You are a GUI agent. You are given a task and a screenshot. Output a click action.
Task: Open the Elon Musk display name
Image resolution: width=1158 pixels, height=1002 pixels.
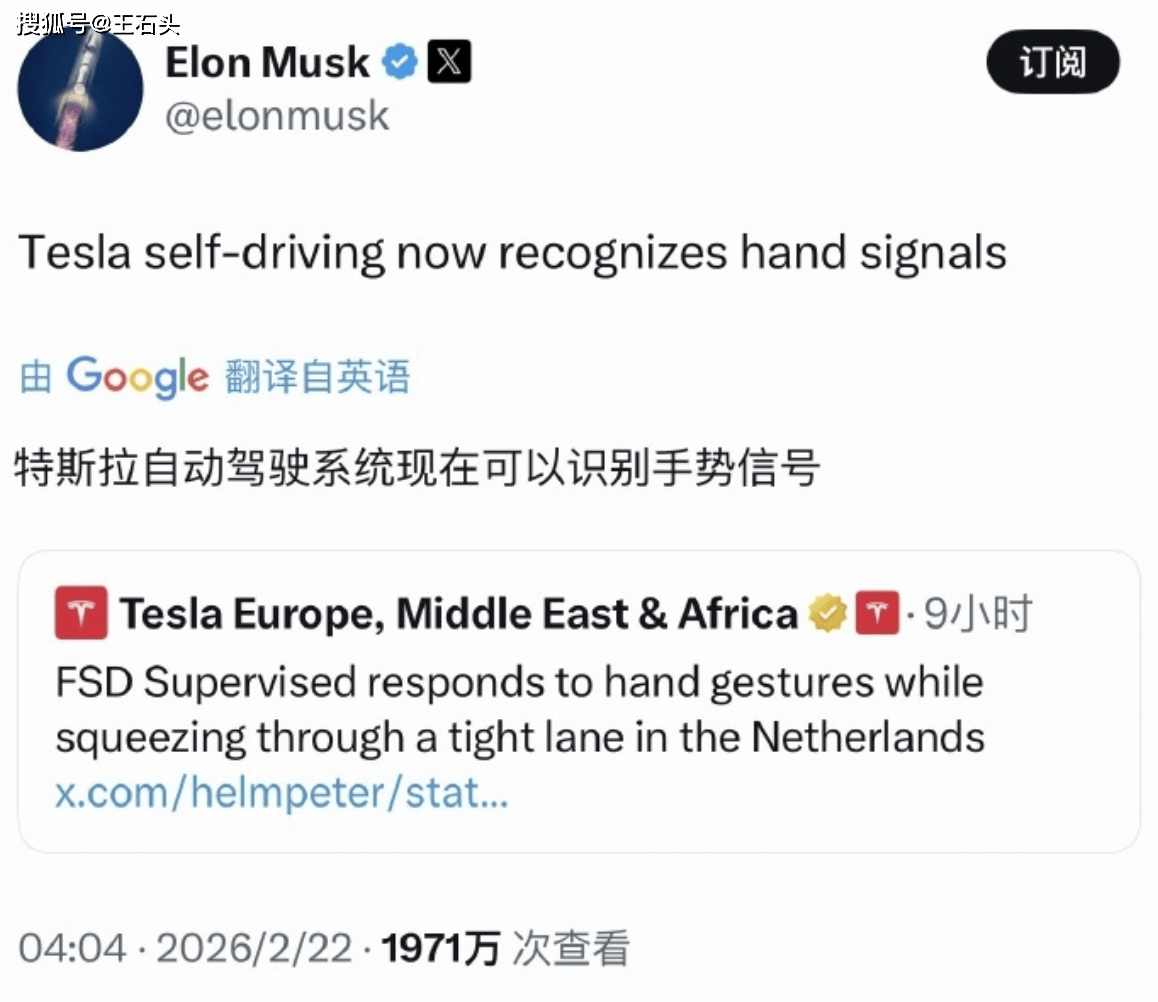[267, 63]
